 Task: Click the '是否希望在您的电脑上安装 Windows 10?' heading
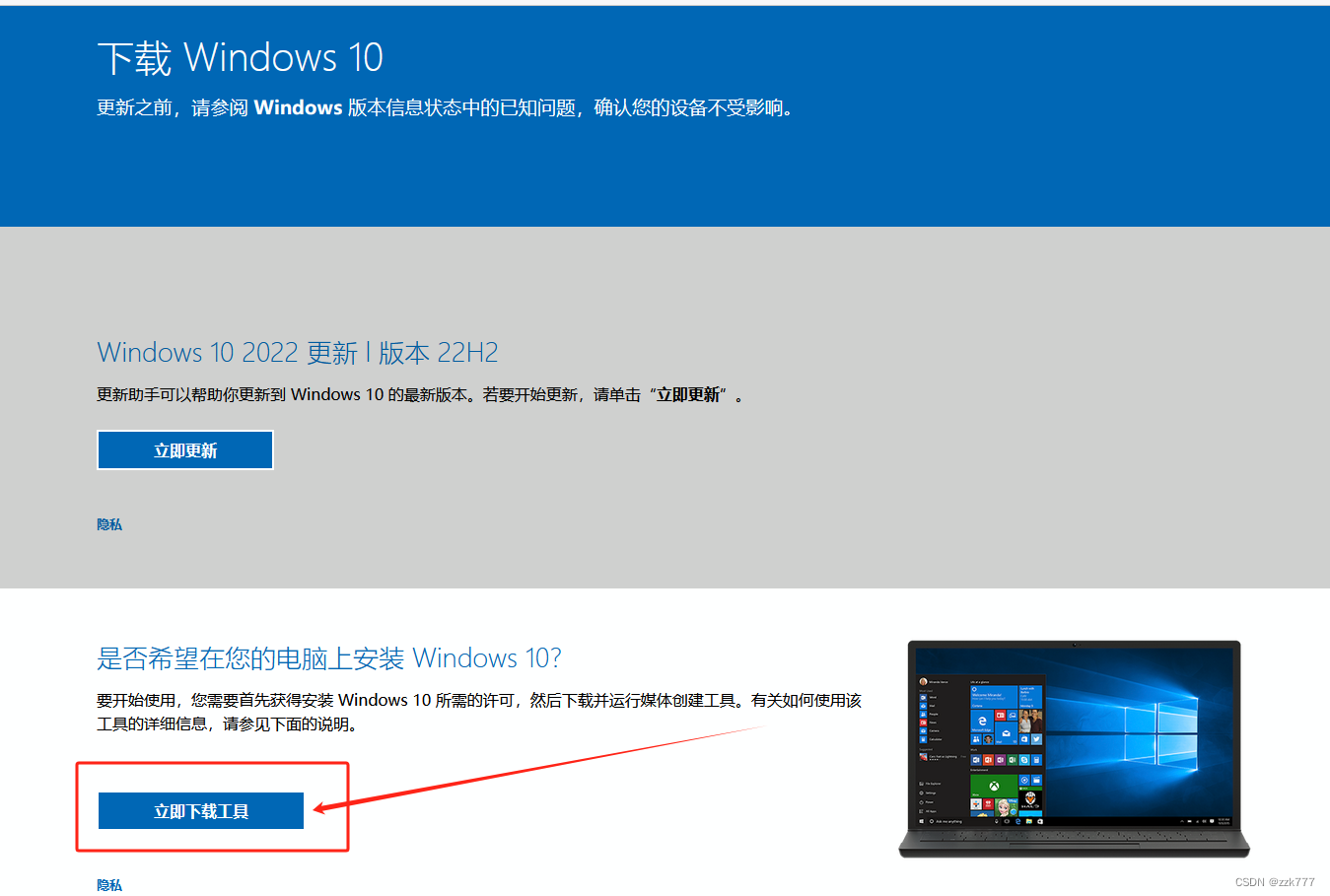pos(329,658)
